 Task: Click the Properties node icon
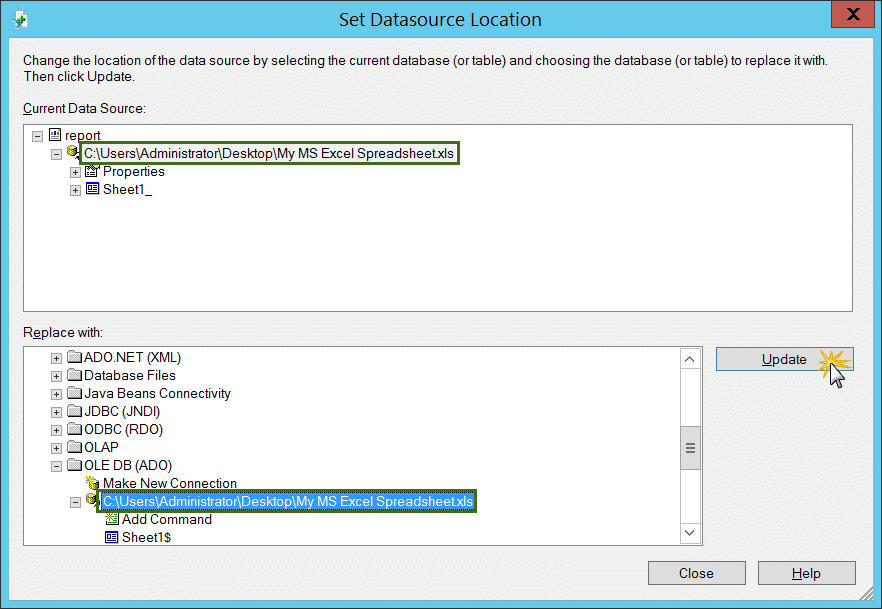tap(92, 171)
